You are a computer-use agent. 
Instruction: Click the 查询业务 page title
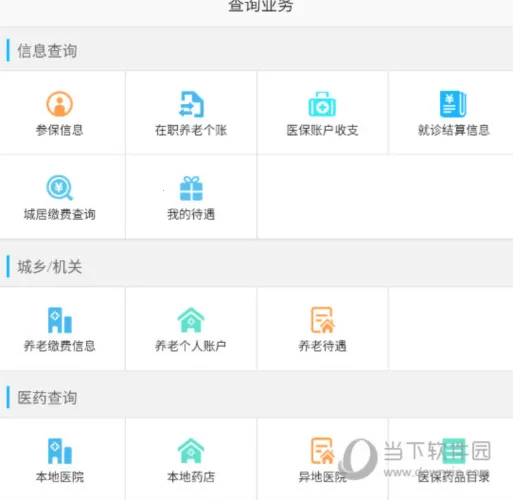coord(261,6)
